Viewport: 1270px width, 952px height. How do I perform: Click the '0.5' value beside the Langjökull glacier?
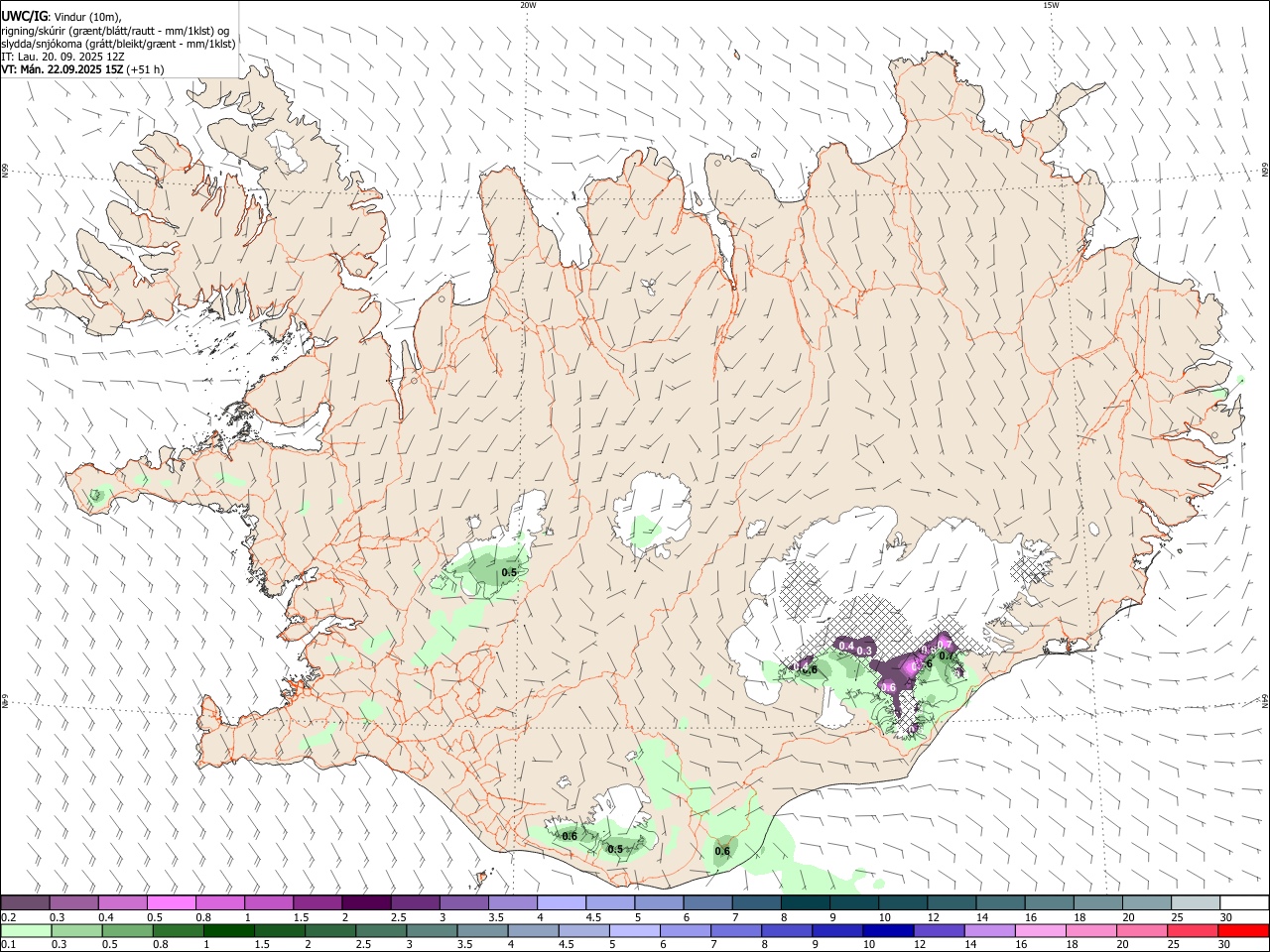click(x=509, y=572)
